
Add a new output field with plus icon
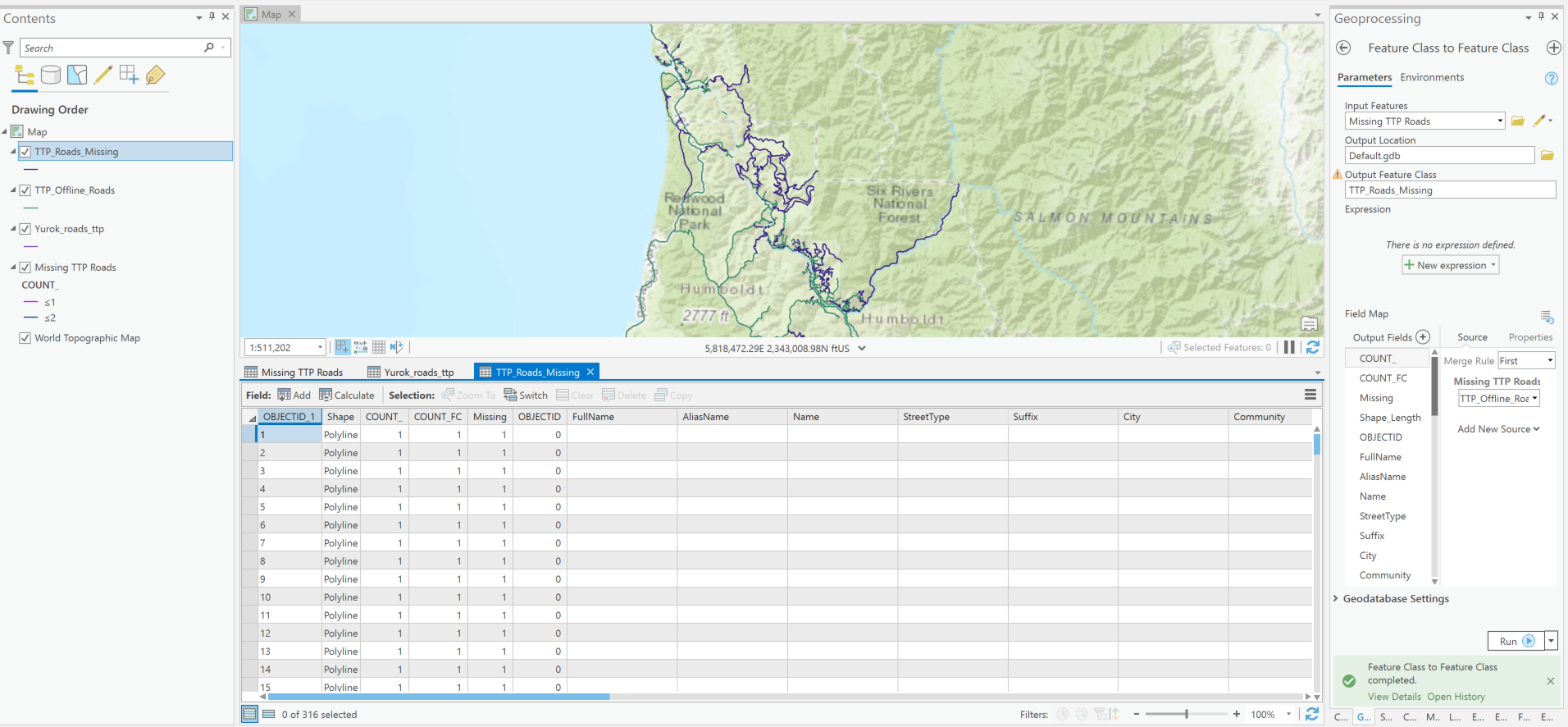(1423, 337)
